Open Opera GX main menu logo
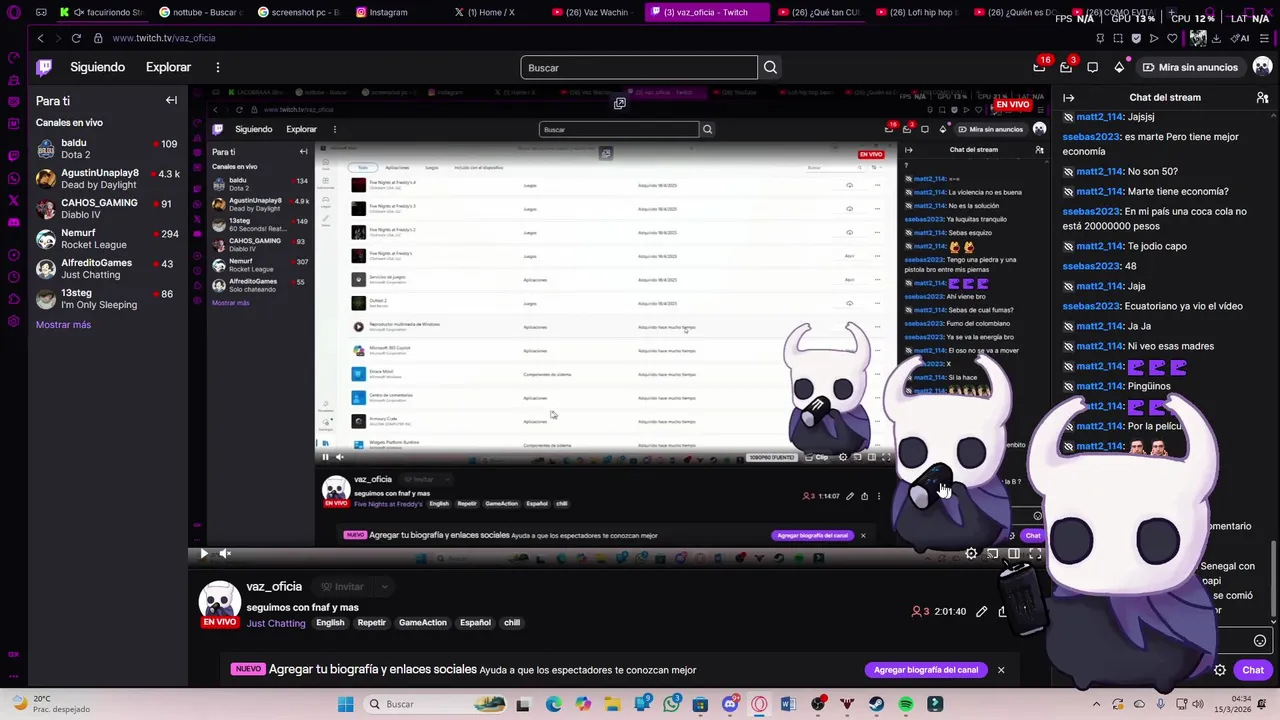The width and height of the screenshot is (1280, 720). point(13,12)
